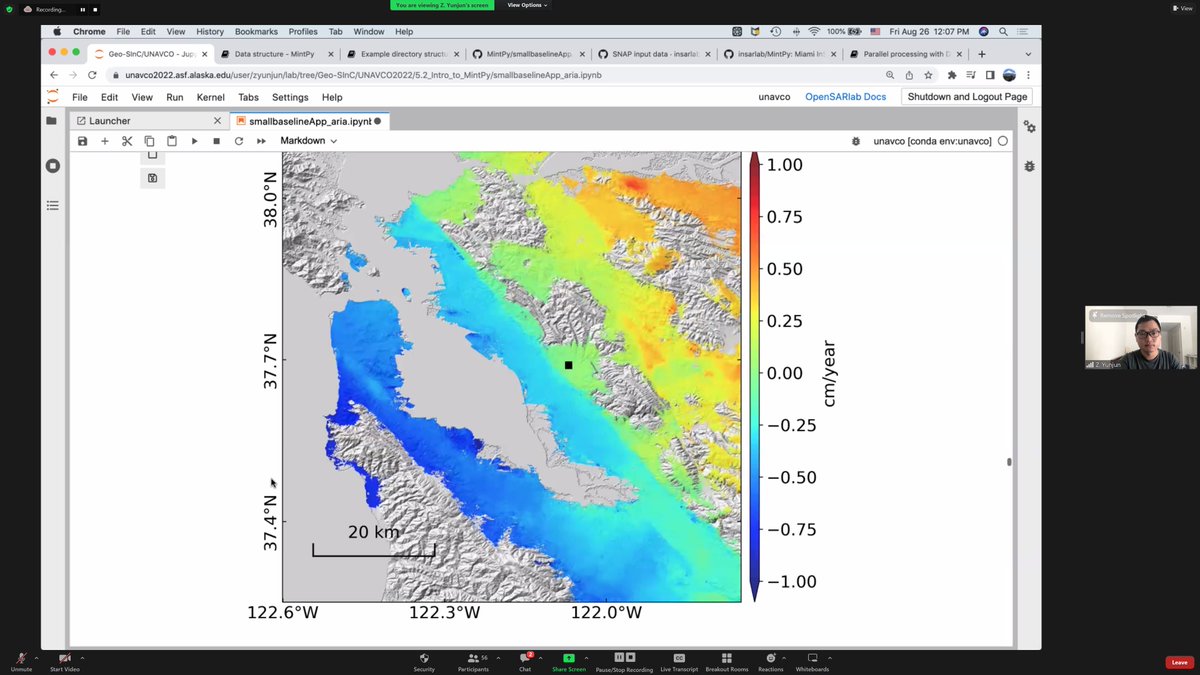Viewport: 1200px width, 675px height.
Task: Open a new Chrome tab with the plus button
Action: tap(982, 54)
